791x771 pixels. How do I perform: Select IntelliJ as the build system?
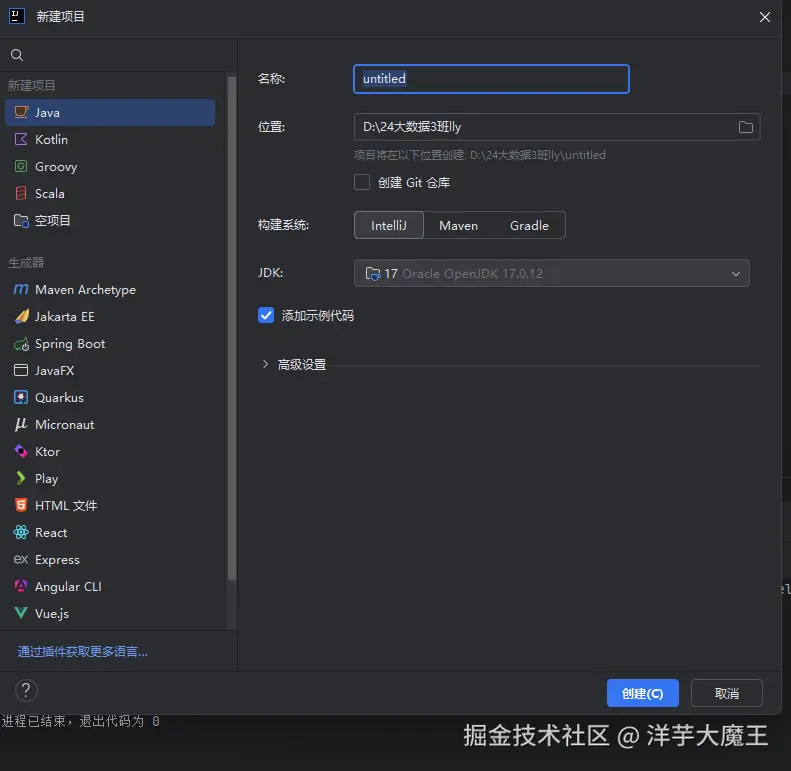point(388,226)
